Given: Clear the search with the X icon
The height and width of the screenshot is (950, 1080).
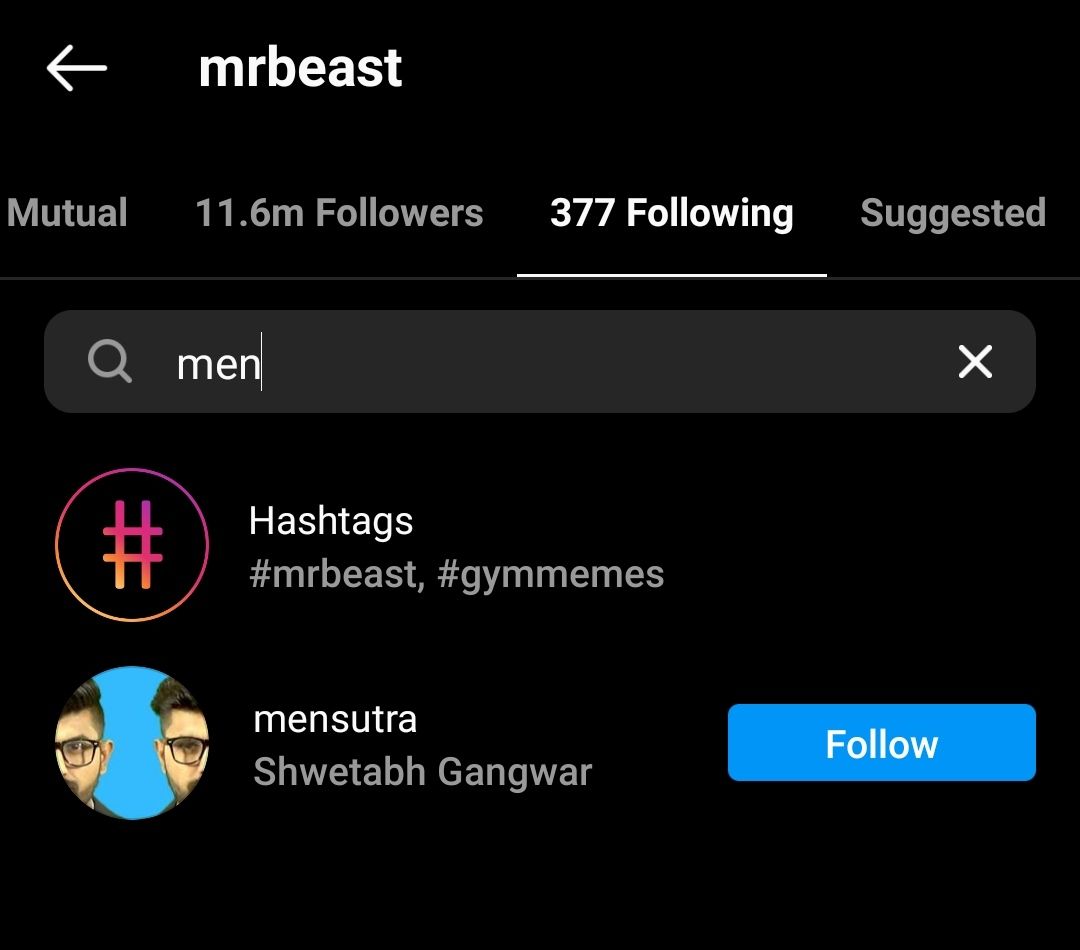Looking at the screenshot, I should coord(974,362).
